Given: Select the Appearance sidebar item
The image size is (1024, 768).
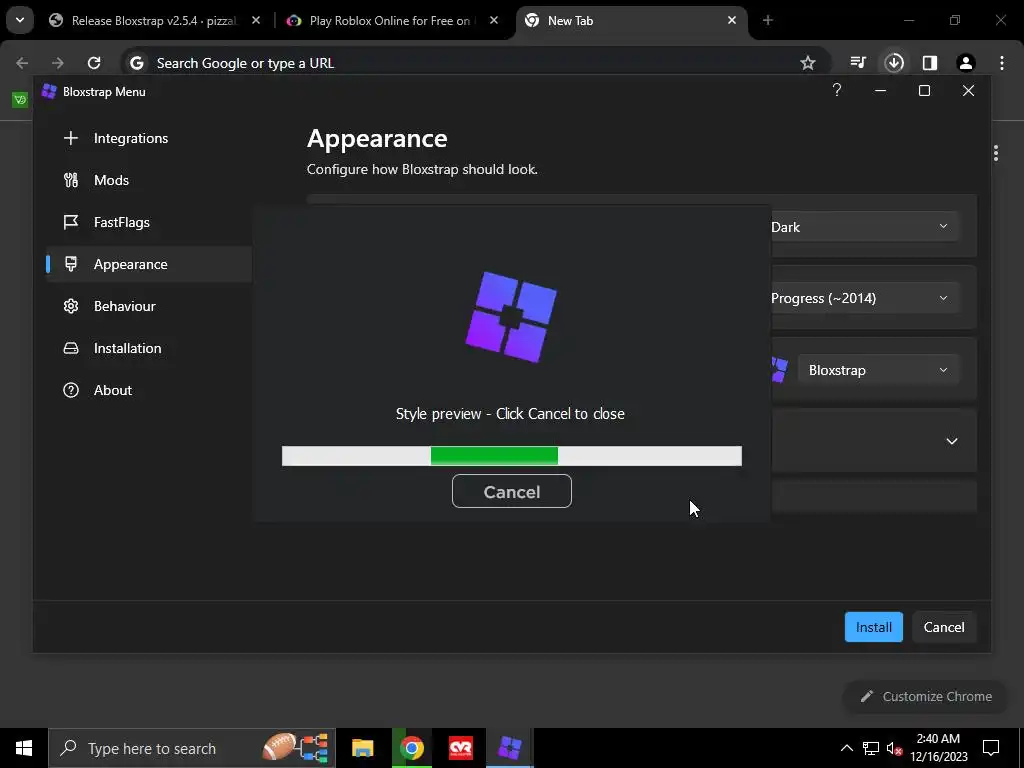Looking at the screenshot, I should (x=149, y=264).
